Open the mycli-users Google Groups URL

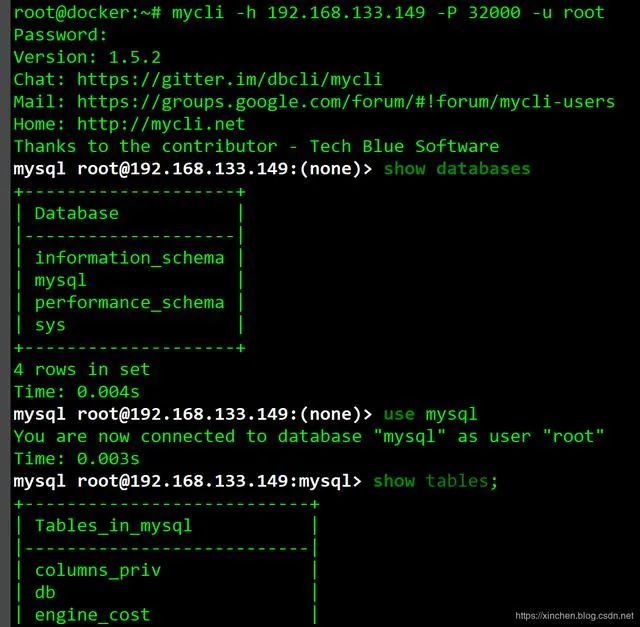[346, 102]
